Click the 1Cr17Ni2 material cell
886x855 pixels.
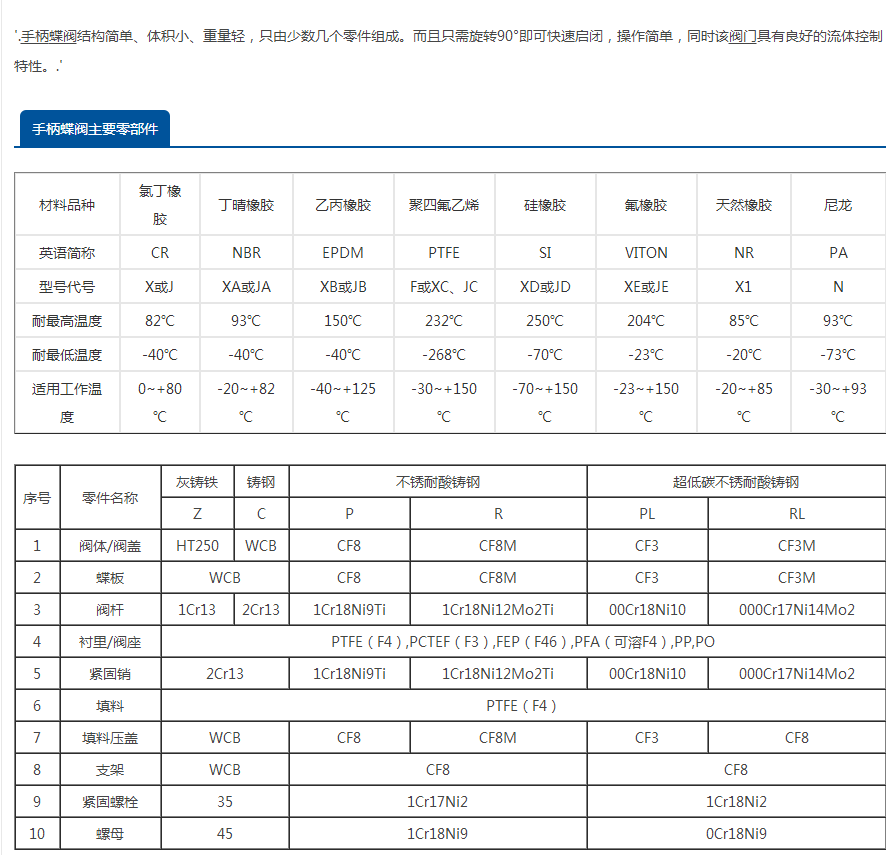tap(437, 802)
